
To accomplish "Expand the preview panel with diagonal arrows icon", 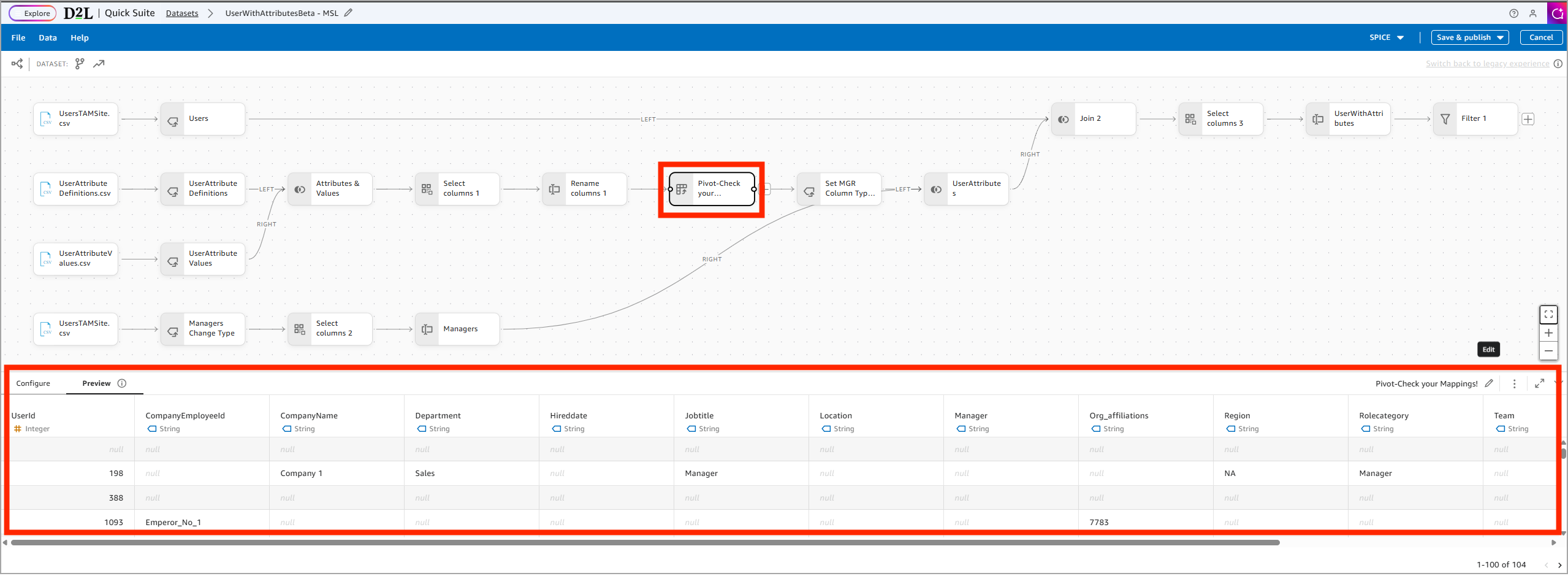I will (x=1540, y=383).
